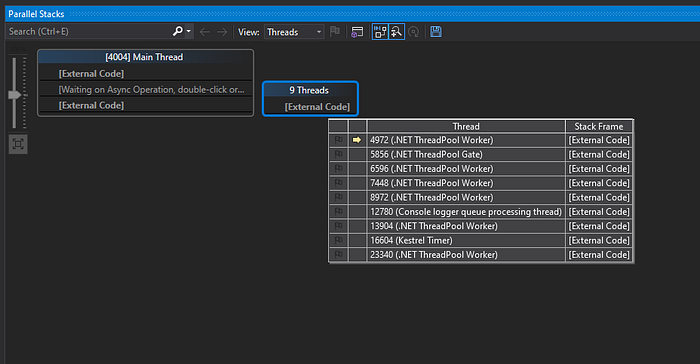Open the search options dropdown arrow

[189, 31]
